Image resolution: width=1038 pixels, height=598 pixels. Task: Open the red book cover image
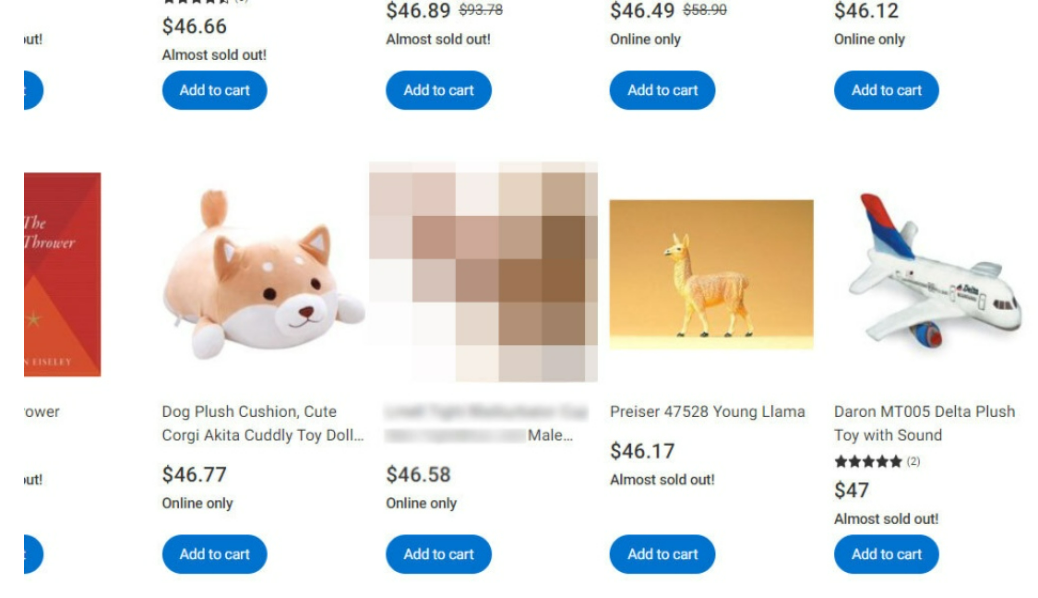pyautogui.click(x=62, y=274)
